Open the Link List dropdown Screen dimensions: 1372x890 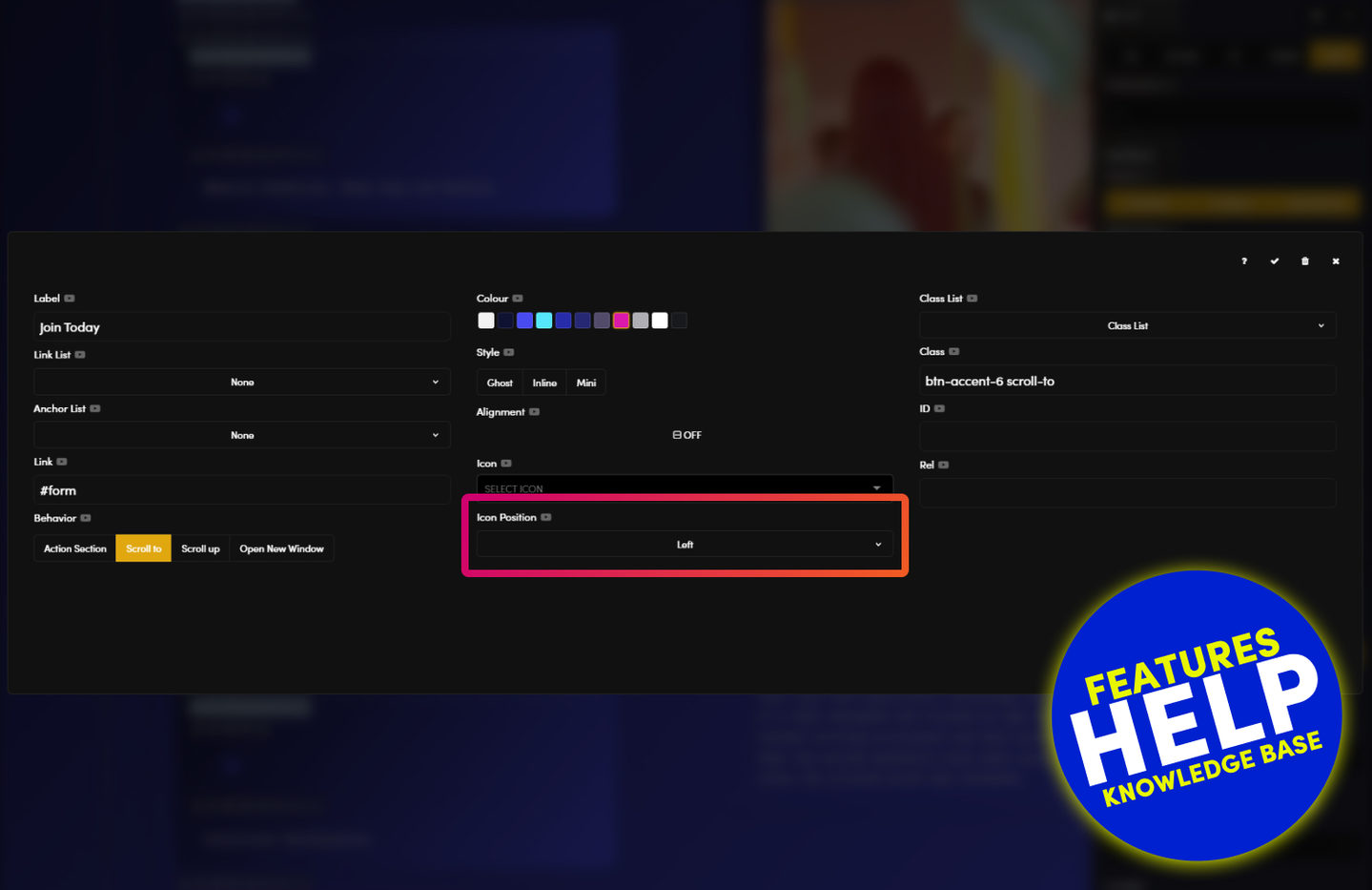click(x=242, y=382)
